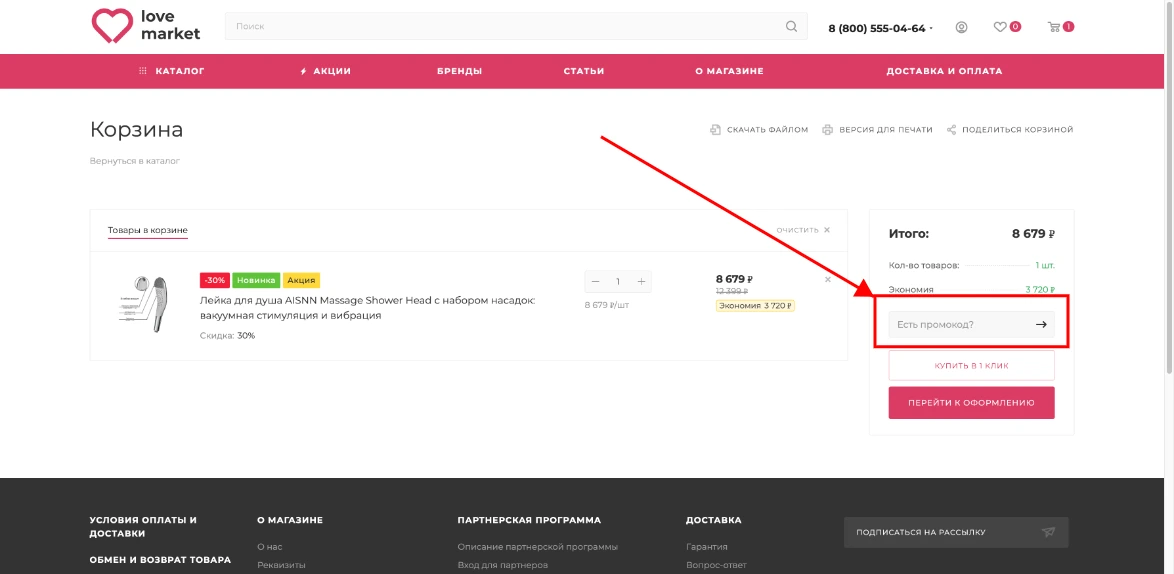The image size is (1174, 574).
Task: Open the Акции menu item
Action: 325,71
